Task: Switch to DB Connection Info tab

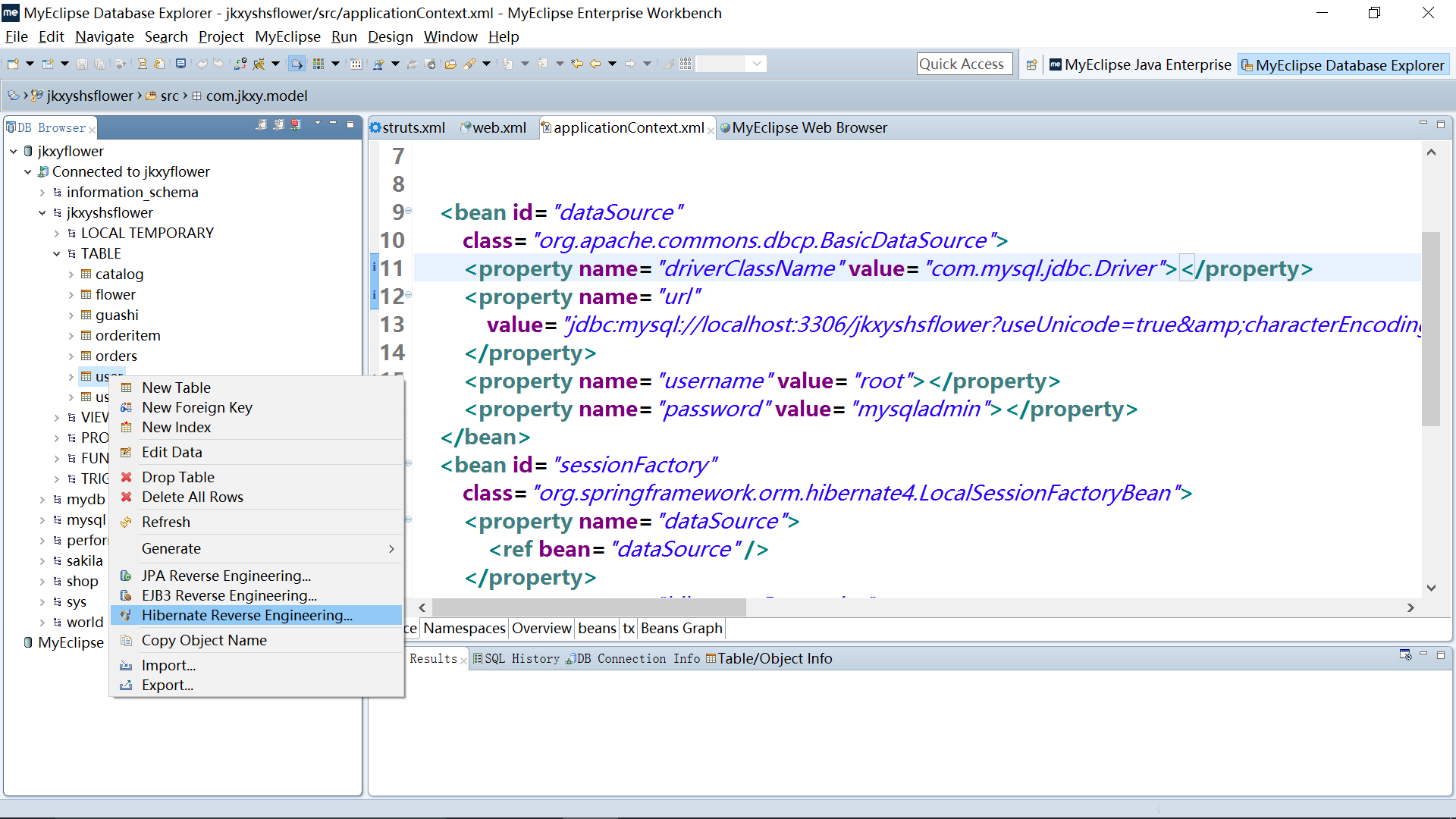Action: [634, 659]
